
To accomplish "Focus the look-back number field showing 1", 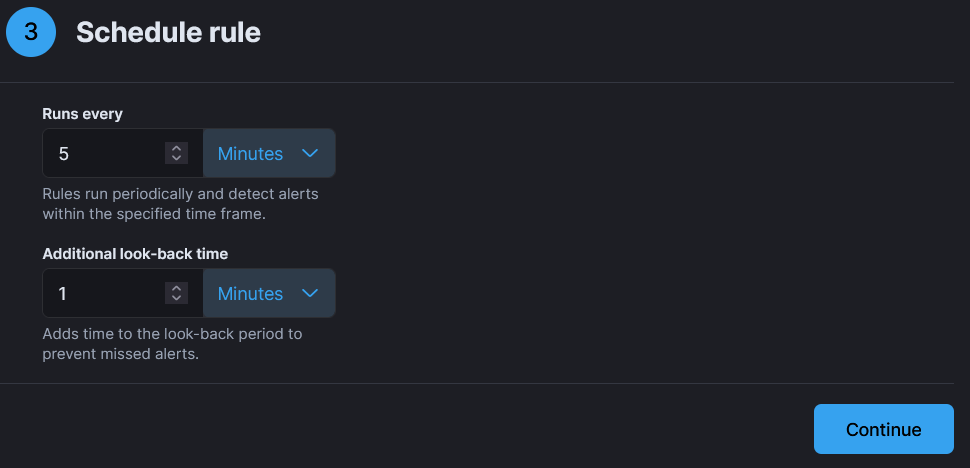I will (x=100, y=294).
